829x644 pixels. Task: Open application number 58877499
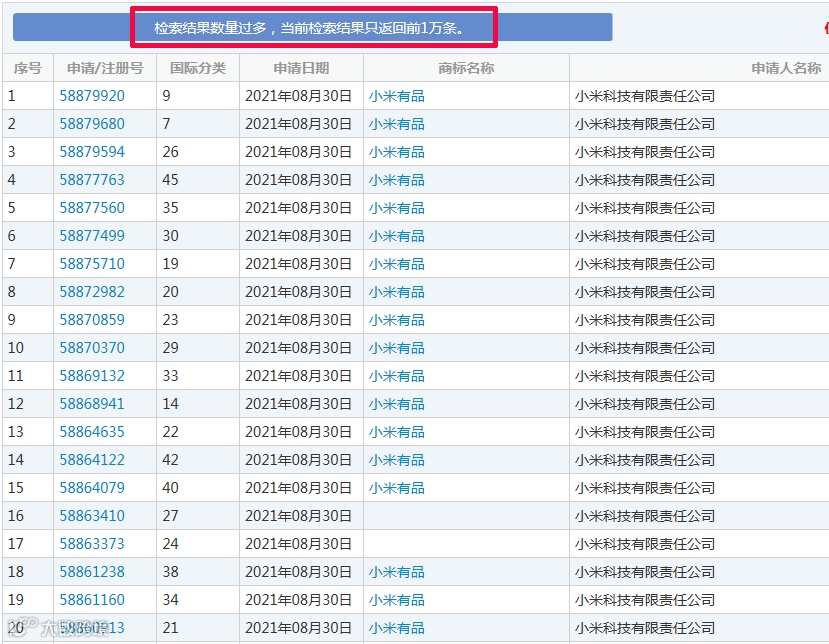(x=92, y=236)
